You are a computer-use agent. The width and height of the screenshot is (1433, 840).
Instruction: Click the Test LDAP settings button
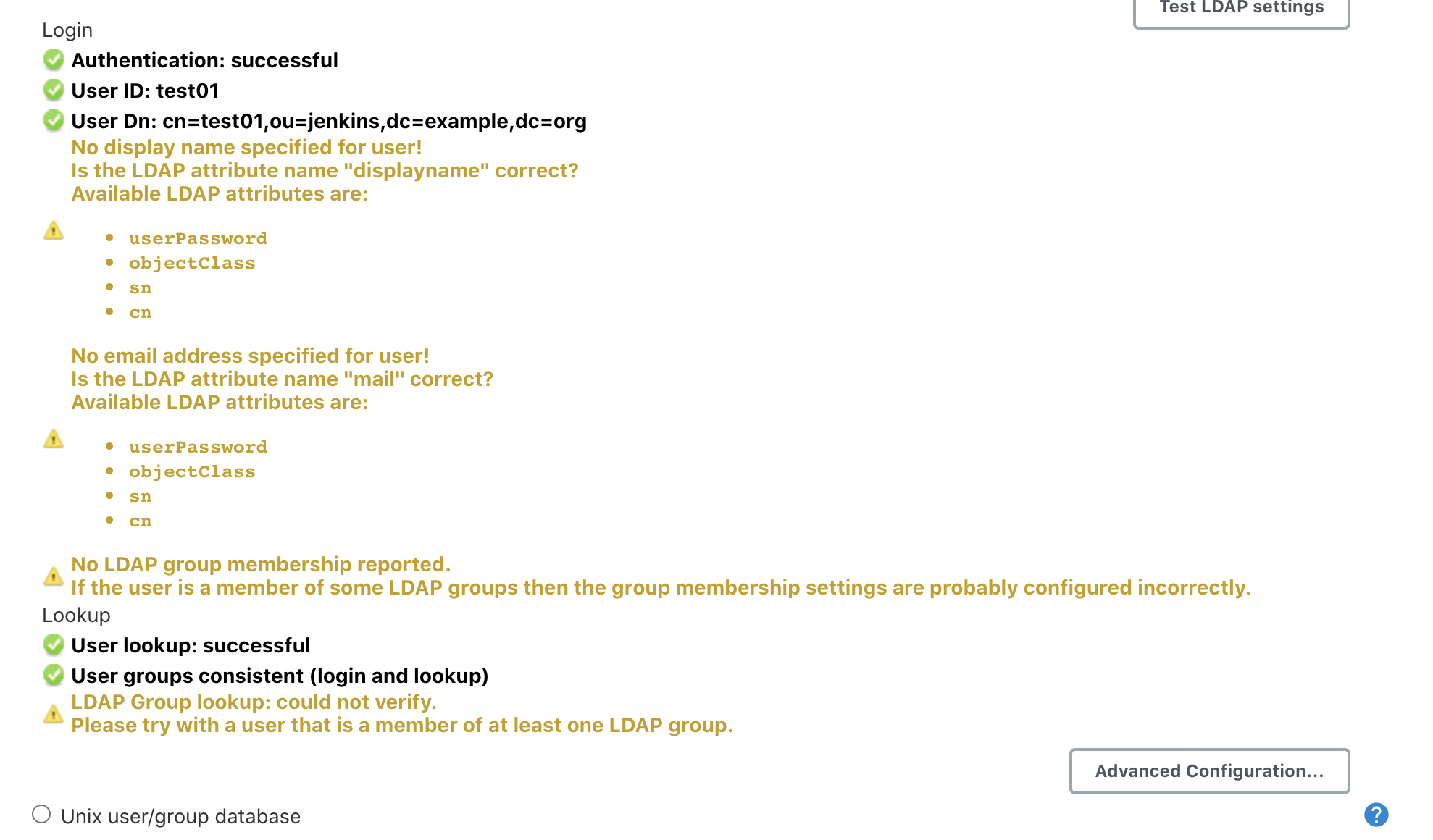(1241, 10)
